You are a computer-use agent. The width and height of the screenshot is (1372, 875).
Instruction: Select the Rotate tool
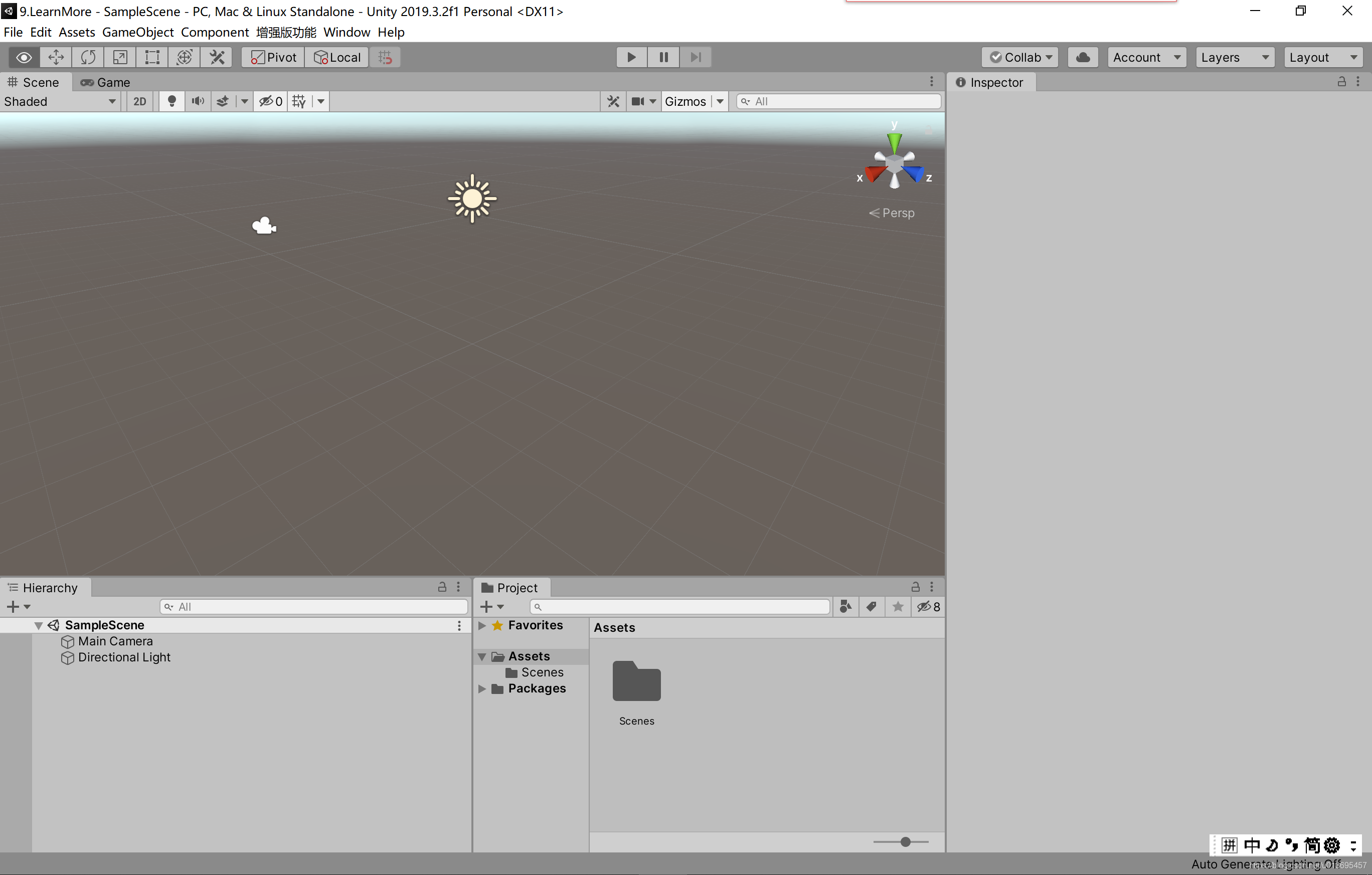point(88,57)
